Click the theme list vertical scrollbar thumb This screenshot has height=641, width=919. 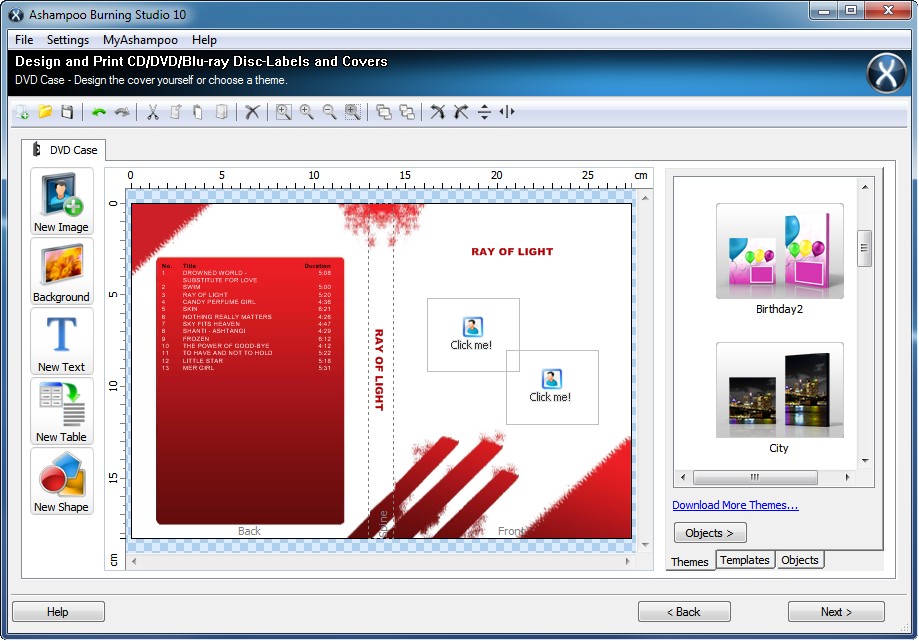864,248
